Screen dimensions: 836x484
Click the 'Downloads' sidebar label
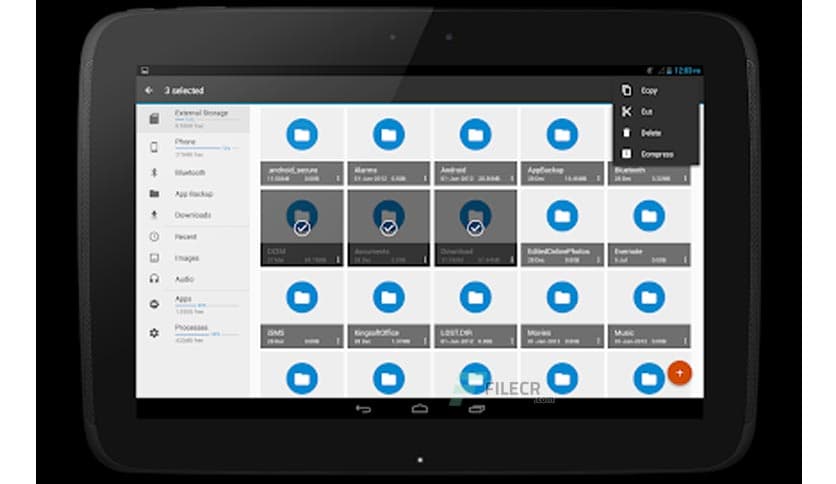click(193, 215)
